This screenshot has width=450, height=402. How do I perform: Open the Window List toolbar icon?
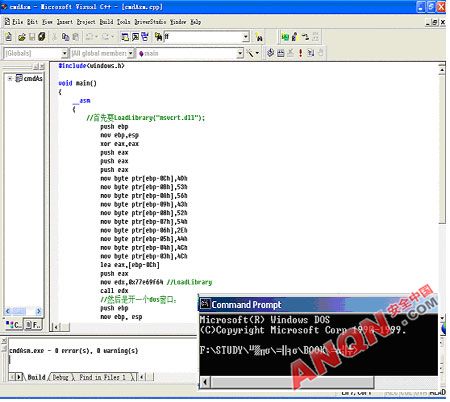pyautogui.click(x=145, y=37)
